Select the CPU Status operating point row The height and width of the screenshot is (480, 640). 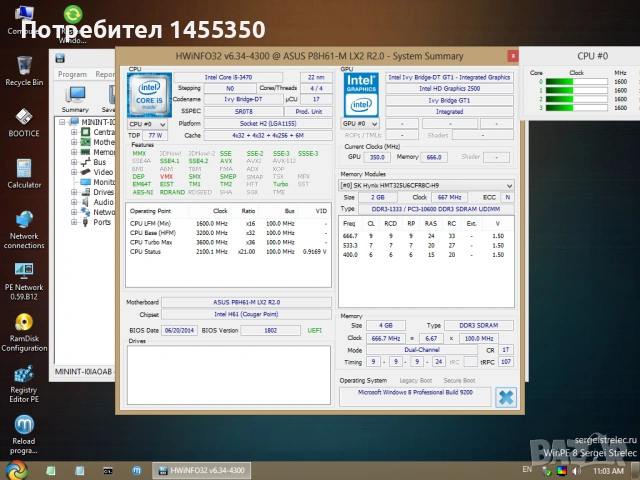click(228, 251)
